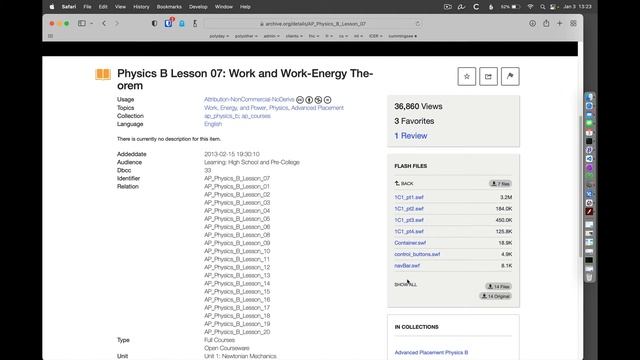
Task: Open Trash in the Dock
Action: [x=589, y=277]
